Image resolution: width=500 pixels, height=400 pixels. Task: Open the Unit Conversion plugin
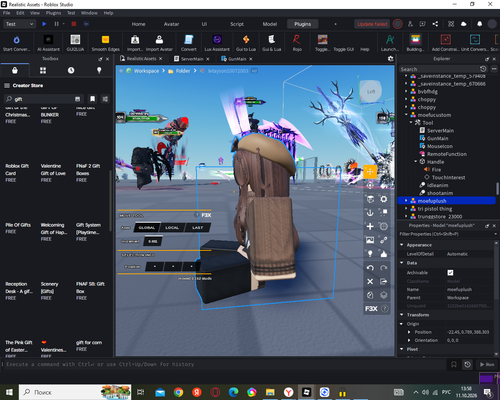click(475, 43)
